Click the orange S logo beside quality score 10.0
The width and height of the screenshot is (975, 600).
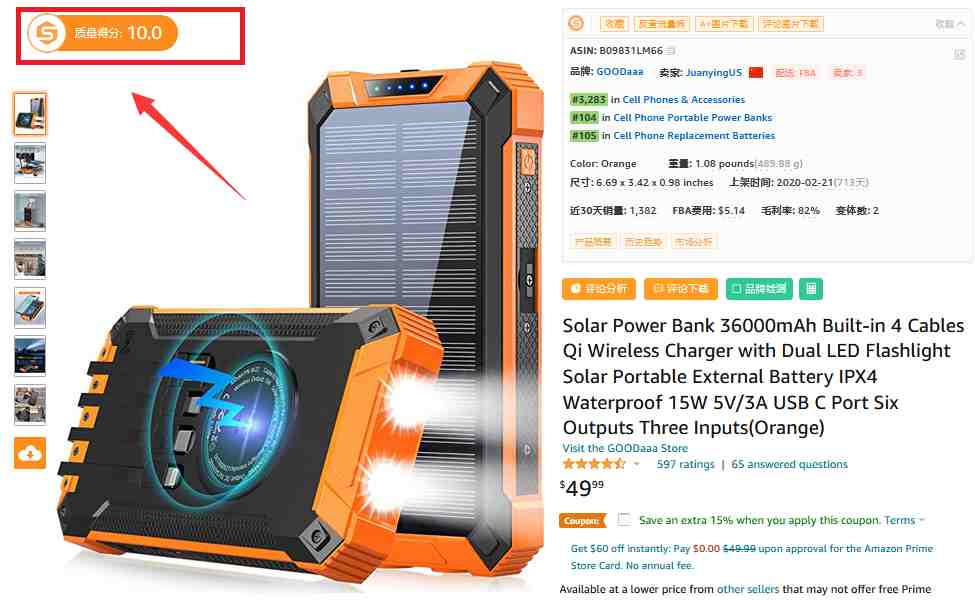click(47, 33)
